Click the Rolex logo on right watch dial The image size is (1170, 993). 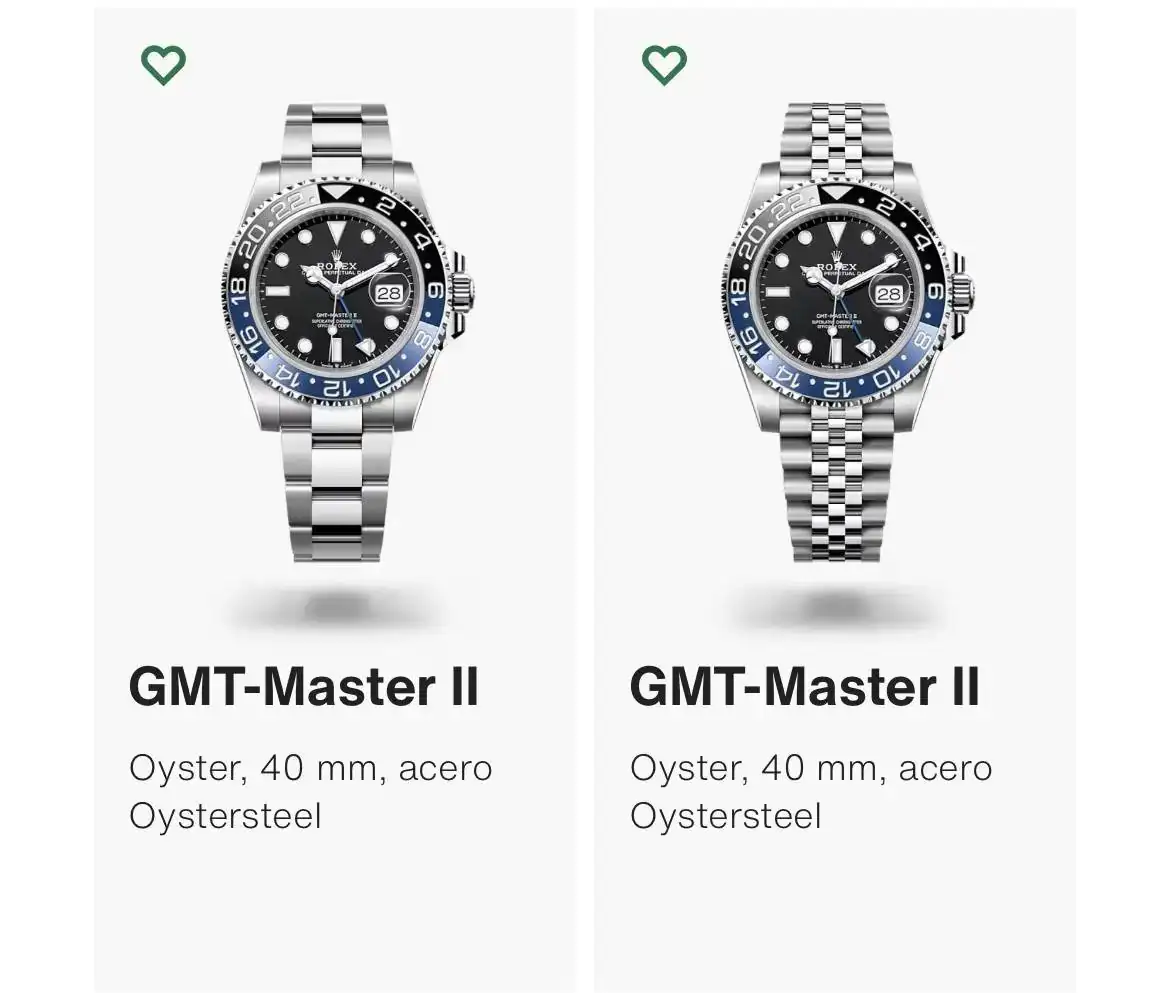click(x=836, y=266)
